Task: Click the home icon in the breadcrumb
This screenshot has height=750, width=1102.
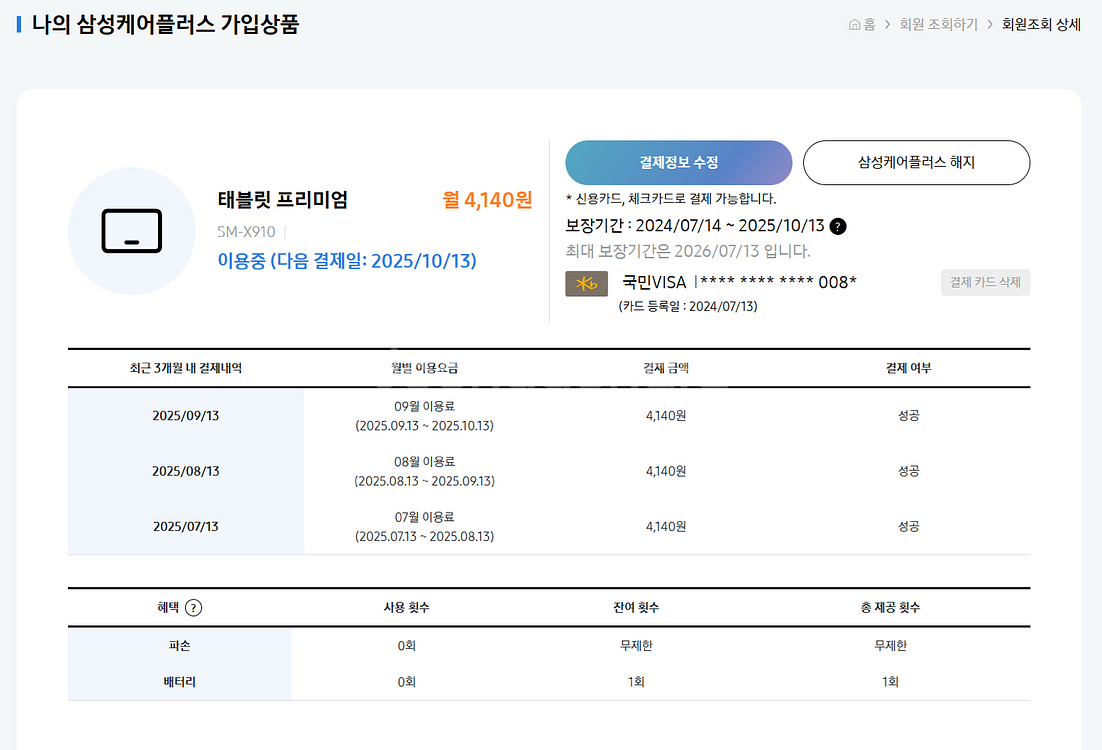Action: point(855,25)
